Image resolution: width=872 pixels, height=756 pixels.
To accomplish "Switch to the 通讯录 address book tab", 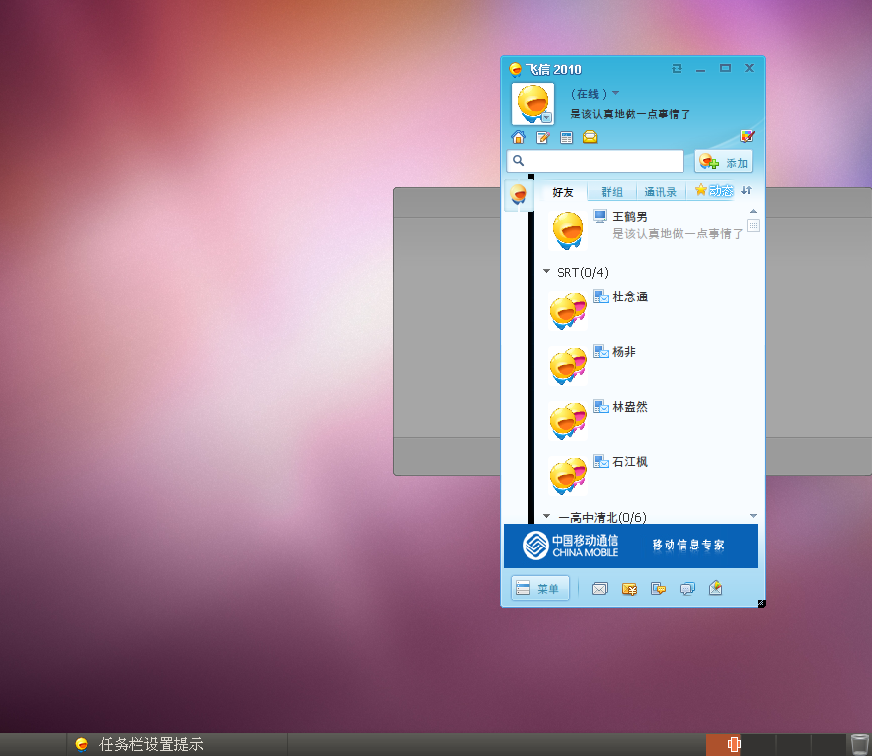I will tap(660, 192).
